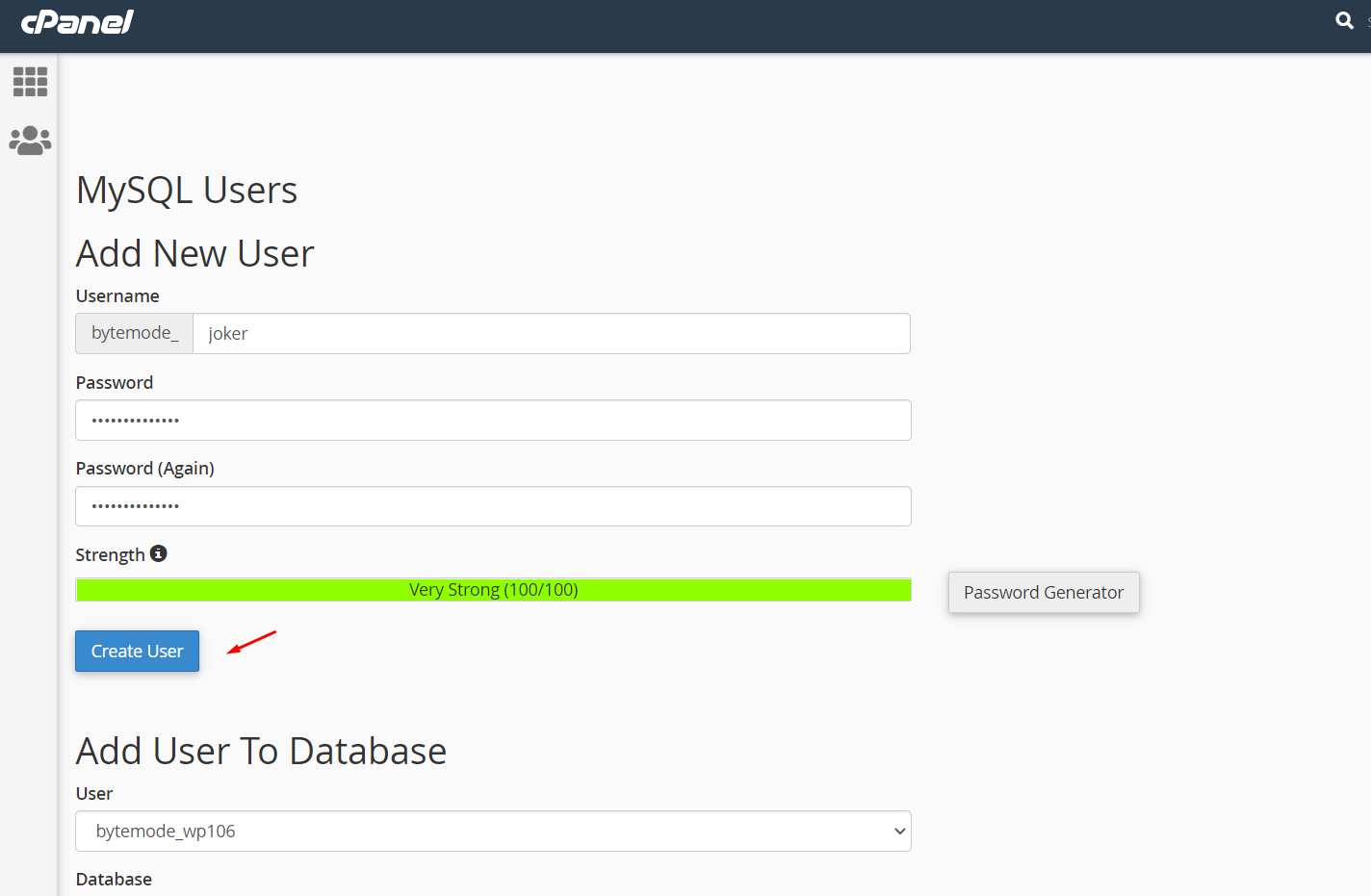Viewport: 1371px width, 896px height.
Task: Click the Add User To Database heading
Action: pyautogui.click(x=261, y=752)
